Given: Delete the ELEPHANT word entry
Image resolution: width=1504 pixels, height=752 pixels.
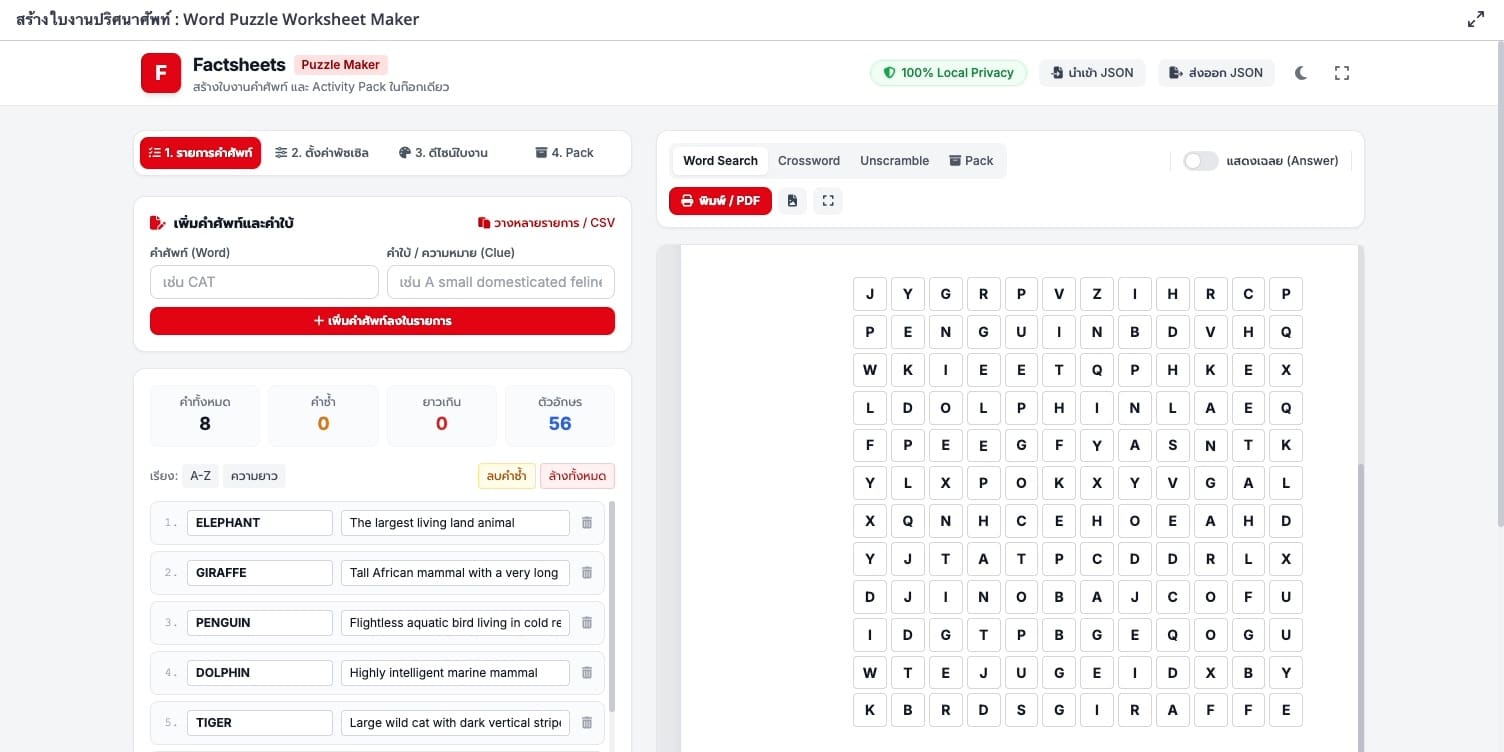Looking at the screenshot, I should pos(587,523).
